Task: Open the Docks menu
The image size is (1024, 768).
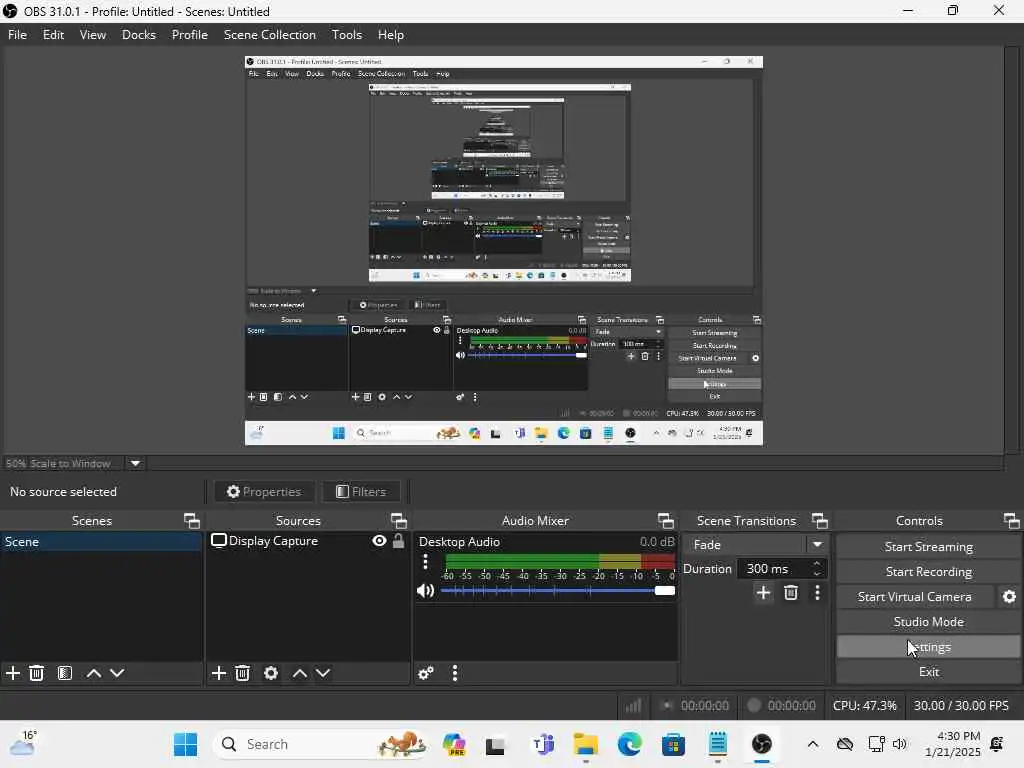Action: coord(139,35)
